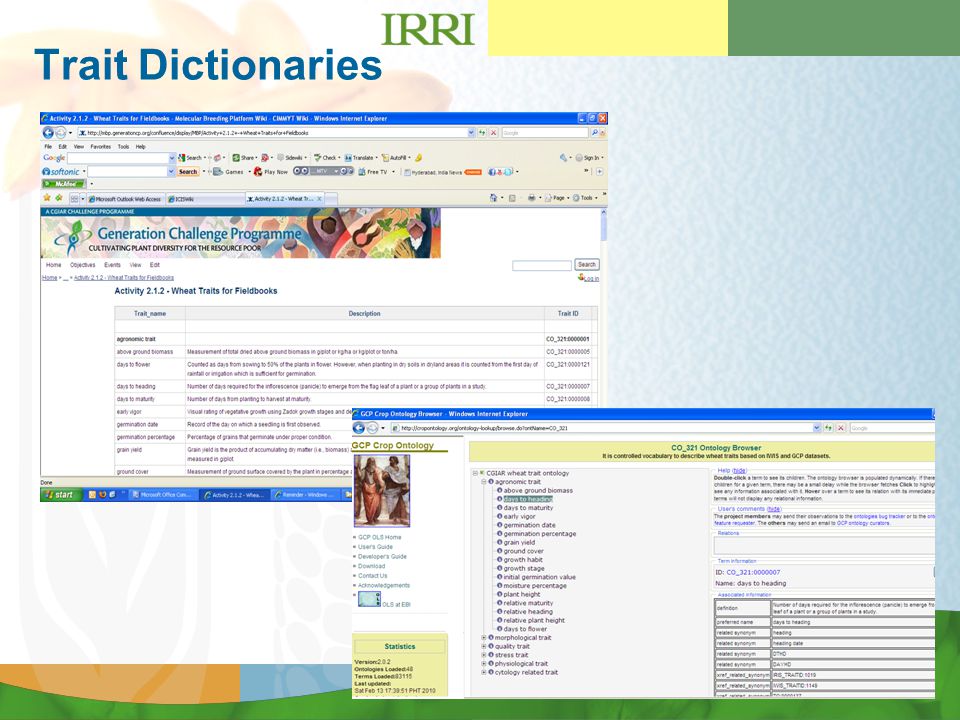
Task: Stop loading the Wheat Traits page
Action: pyautogui.click(x=493, y=132)
